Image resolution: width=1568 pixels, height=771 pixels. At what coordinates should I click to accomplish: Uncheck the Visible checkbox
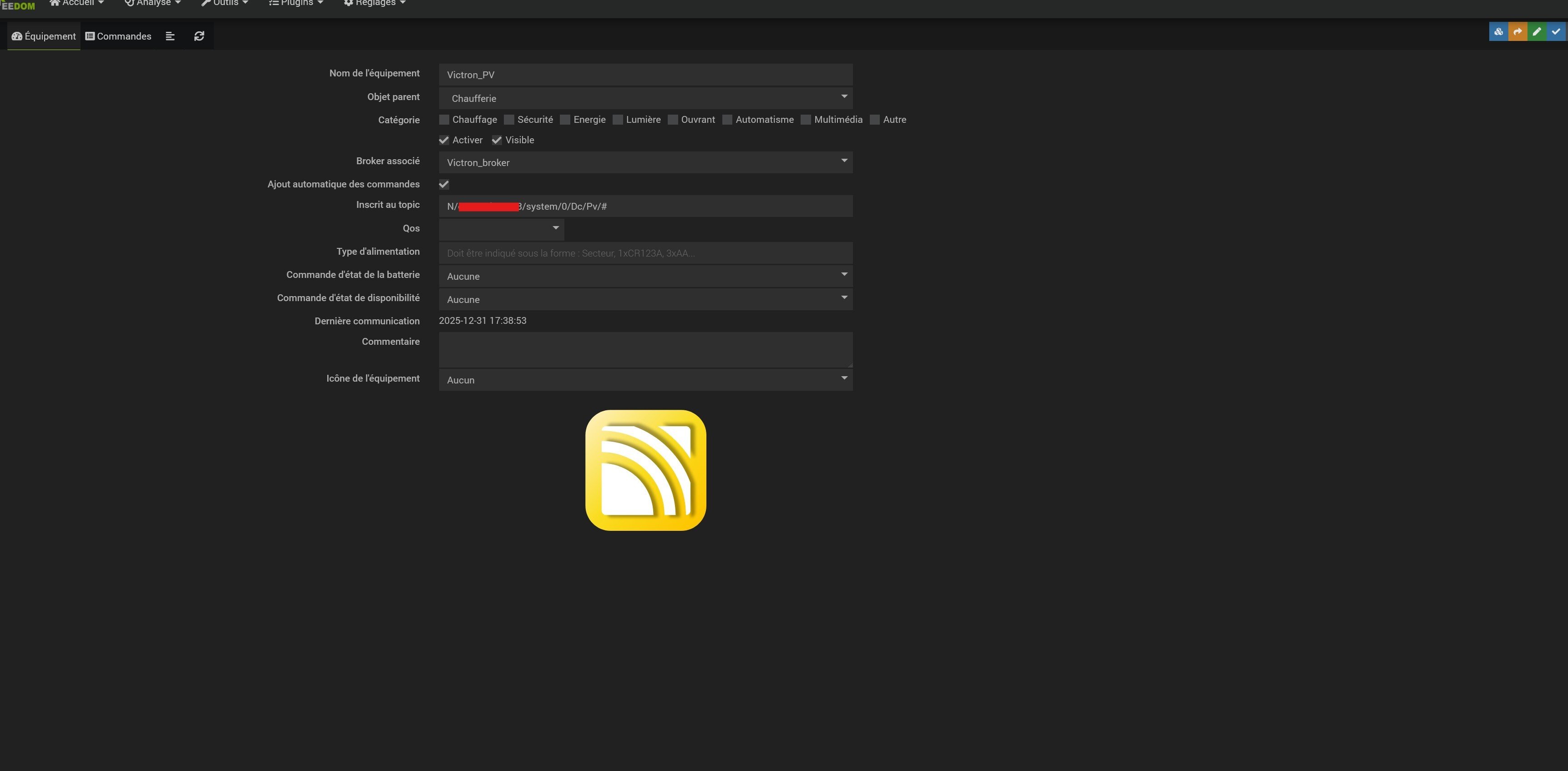click(497, 140)
